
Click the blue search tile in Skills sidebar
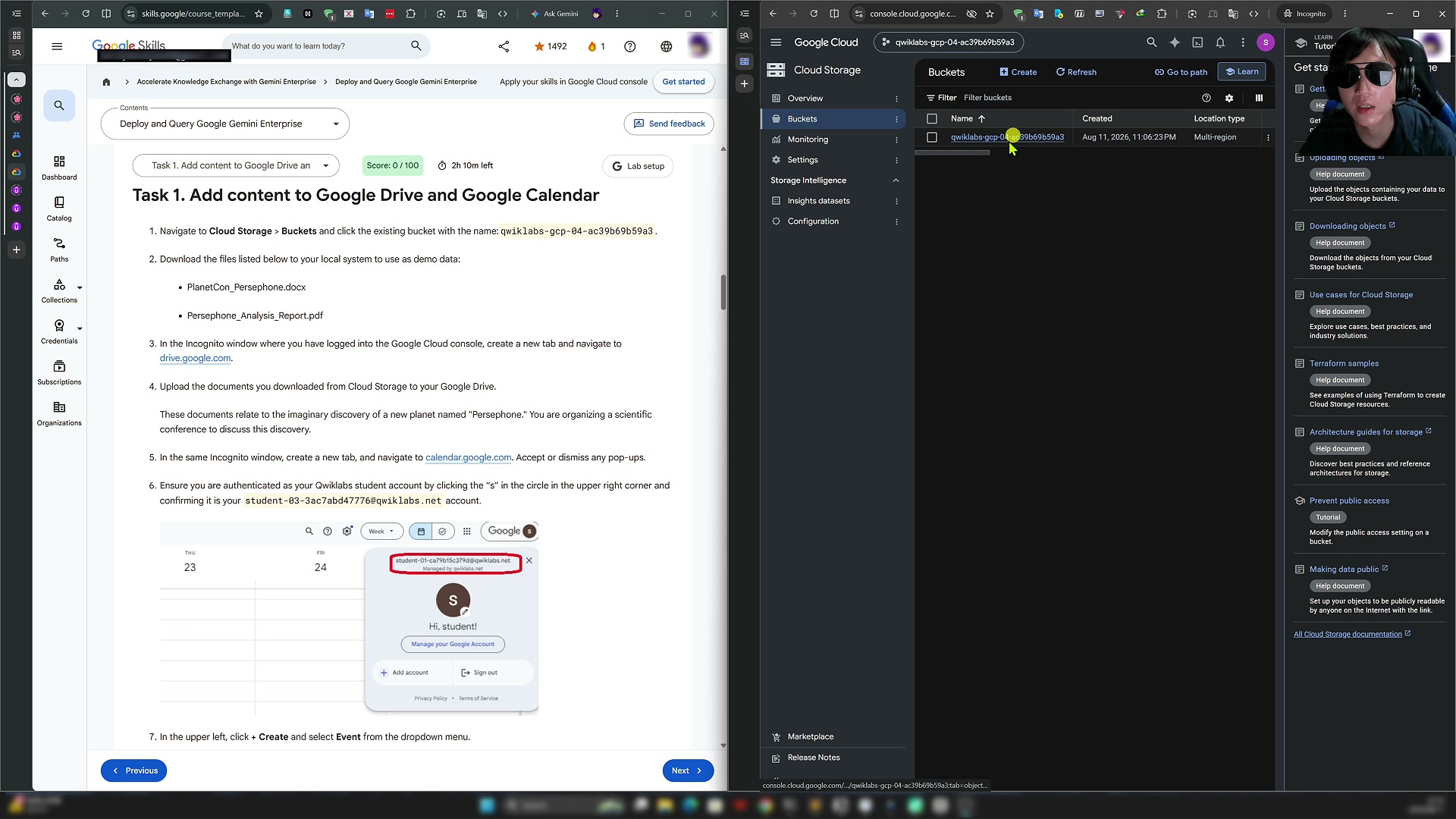pyautogui.click(x=59, y=105)
